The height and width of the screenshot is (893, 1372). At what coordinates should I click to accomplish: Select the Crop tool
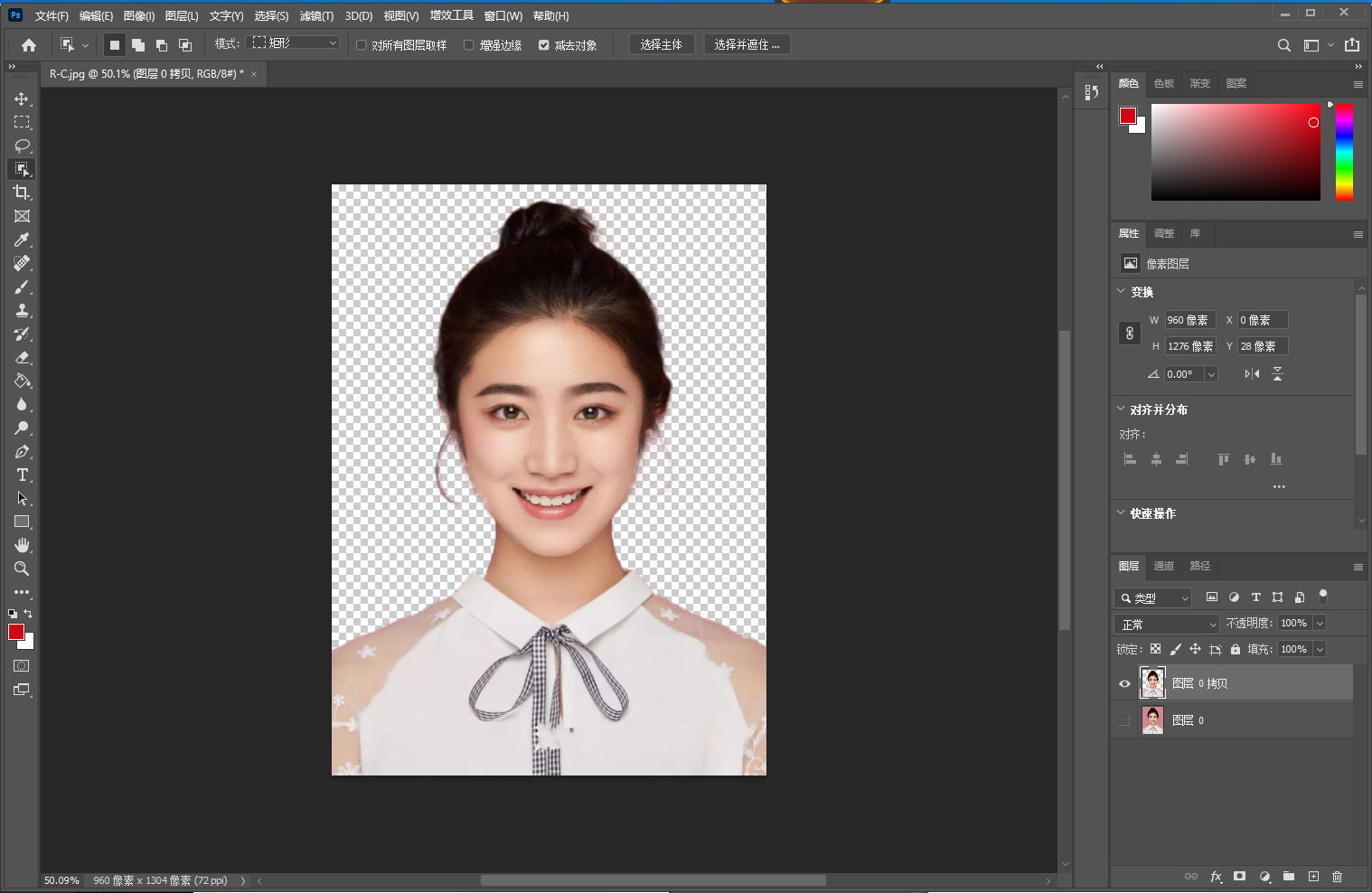tap(22, 193)
